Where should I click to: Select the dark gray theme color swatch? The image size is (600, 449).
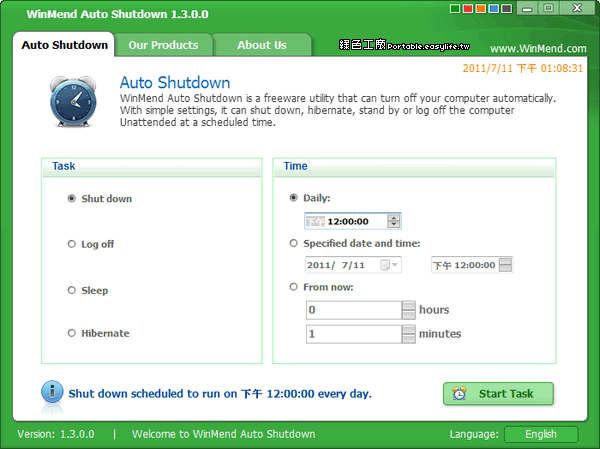point(507,9)
